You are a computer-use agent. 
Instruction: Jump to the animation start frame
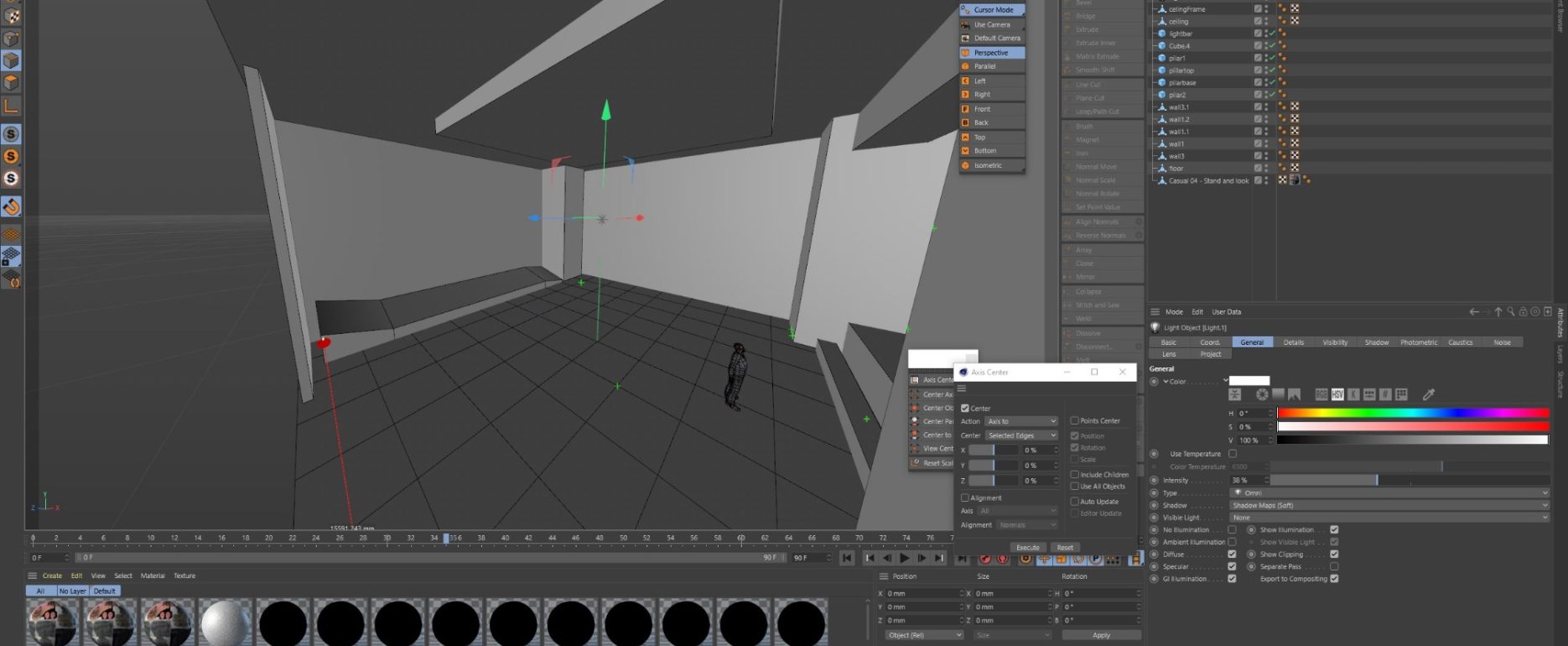(x=847, y=558)
